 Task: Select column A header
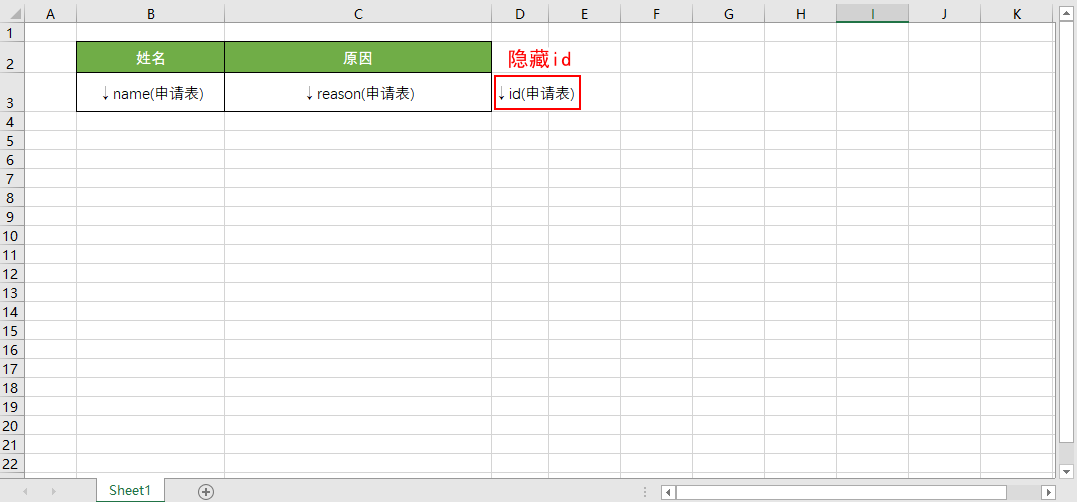pyautogui.click(x=50, y=13)
